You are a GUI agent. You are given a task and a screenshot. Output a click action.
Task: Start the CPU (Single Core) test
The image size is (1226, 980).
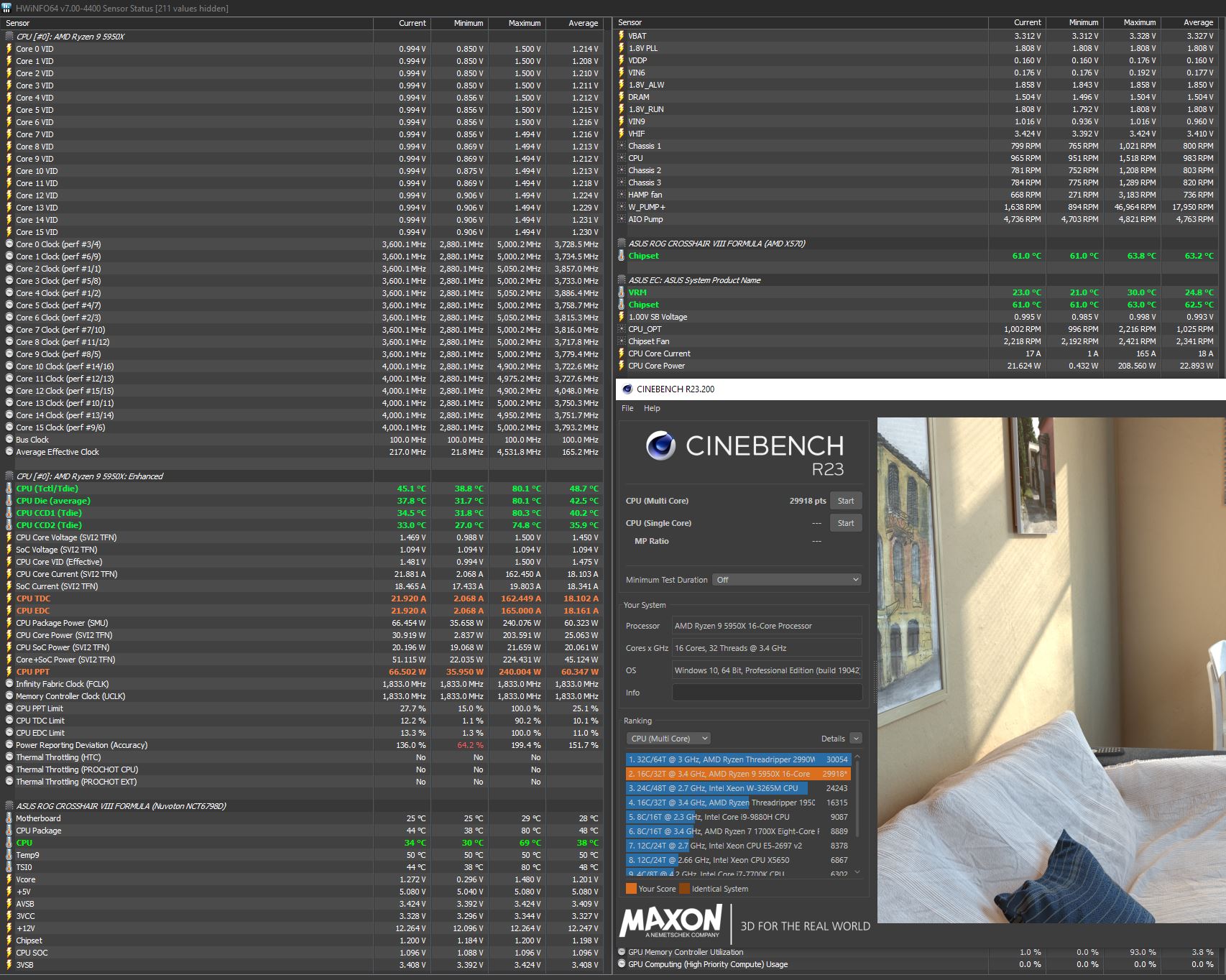coord(846,523)
